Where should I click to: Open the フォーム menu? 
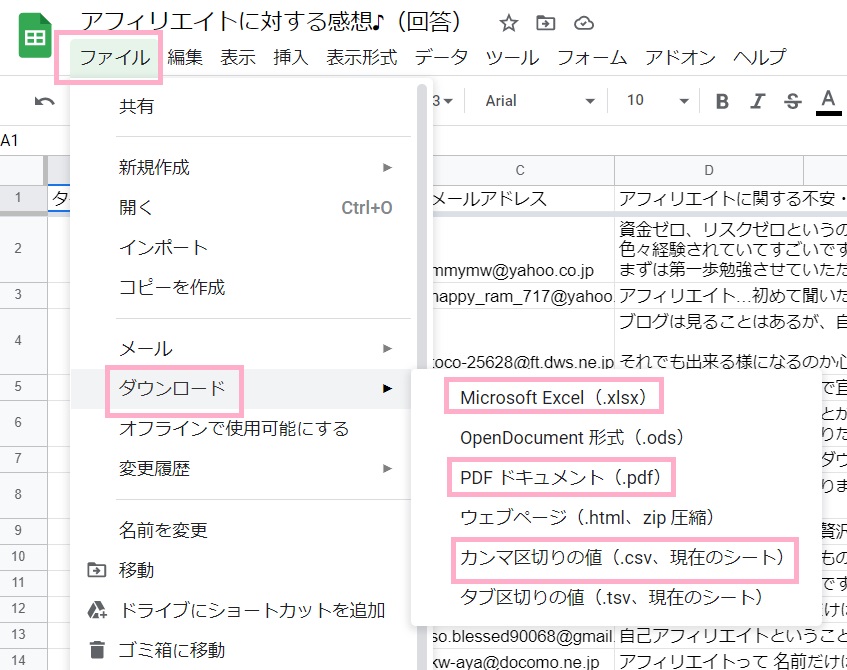click(x=591, y=57)
